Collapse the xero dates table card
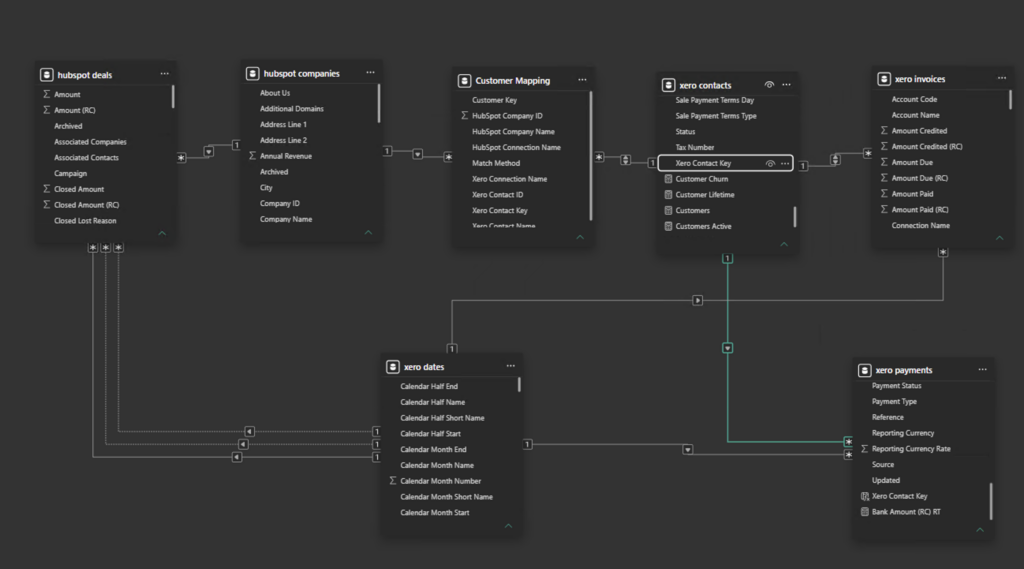 click(x=508, y=526)
